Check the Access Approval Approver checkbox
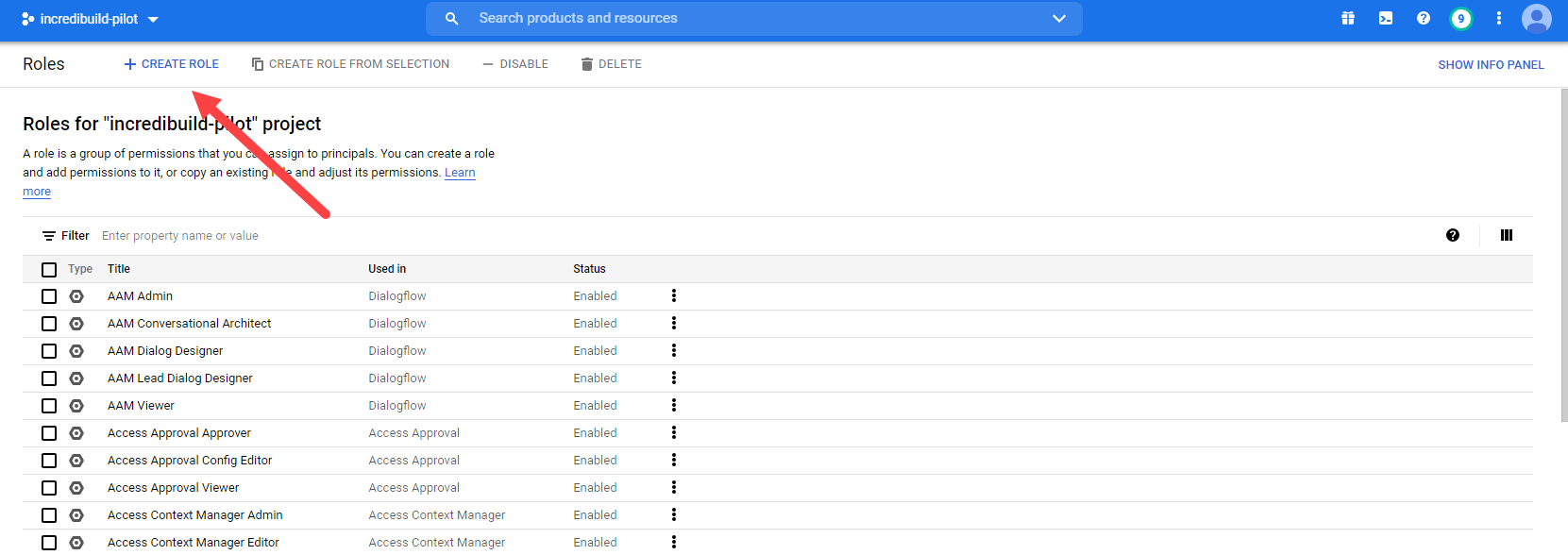 coord(49,433)
